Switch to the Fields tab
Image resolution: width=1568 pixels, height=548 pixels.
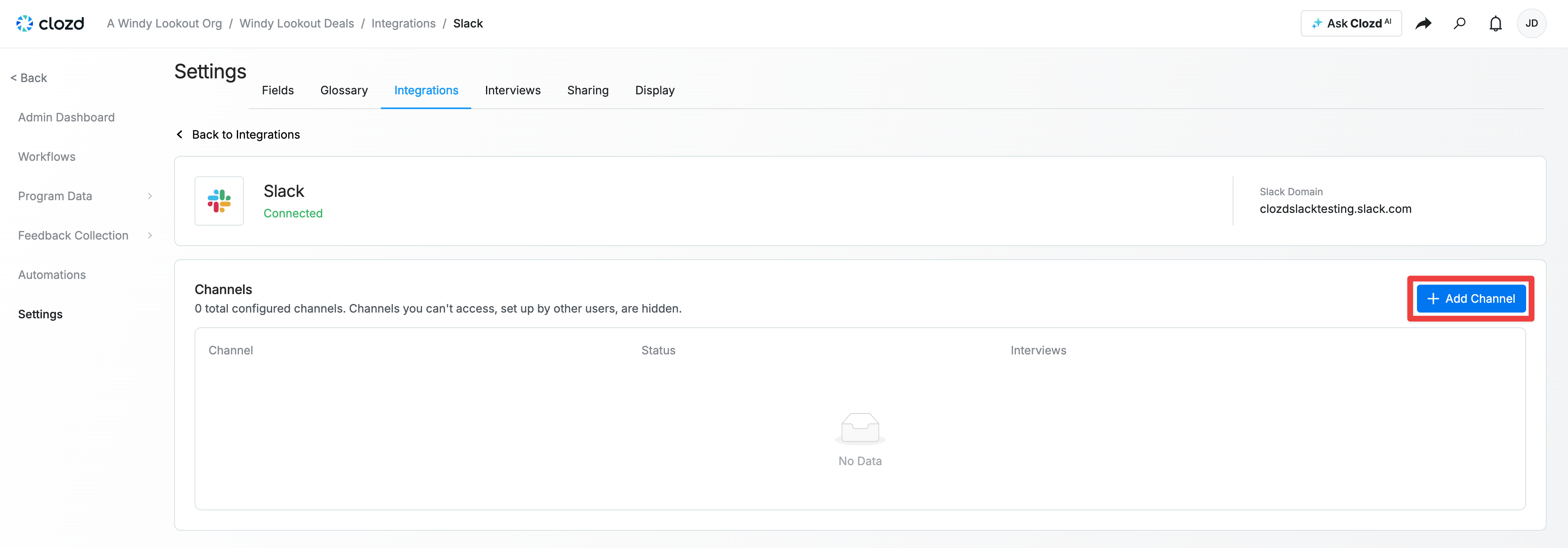point(277,90)
